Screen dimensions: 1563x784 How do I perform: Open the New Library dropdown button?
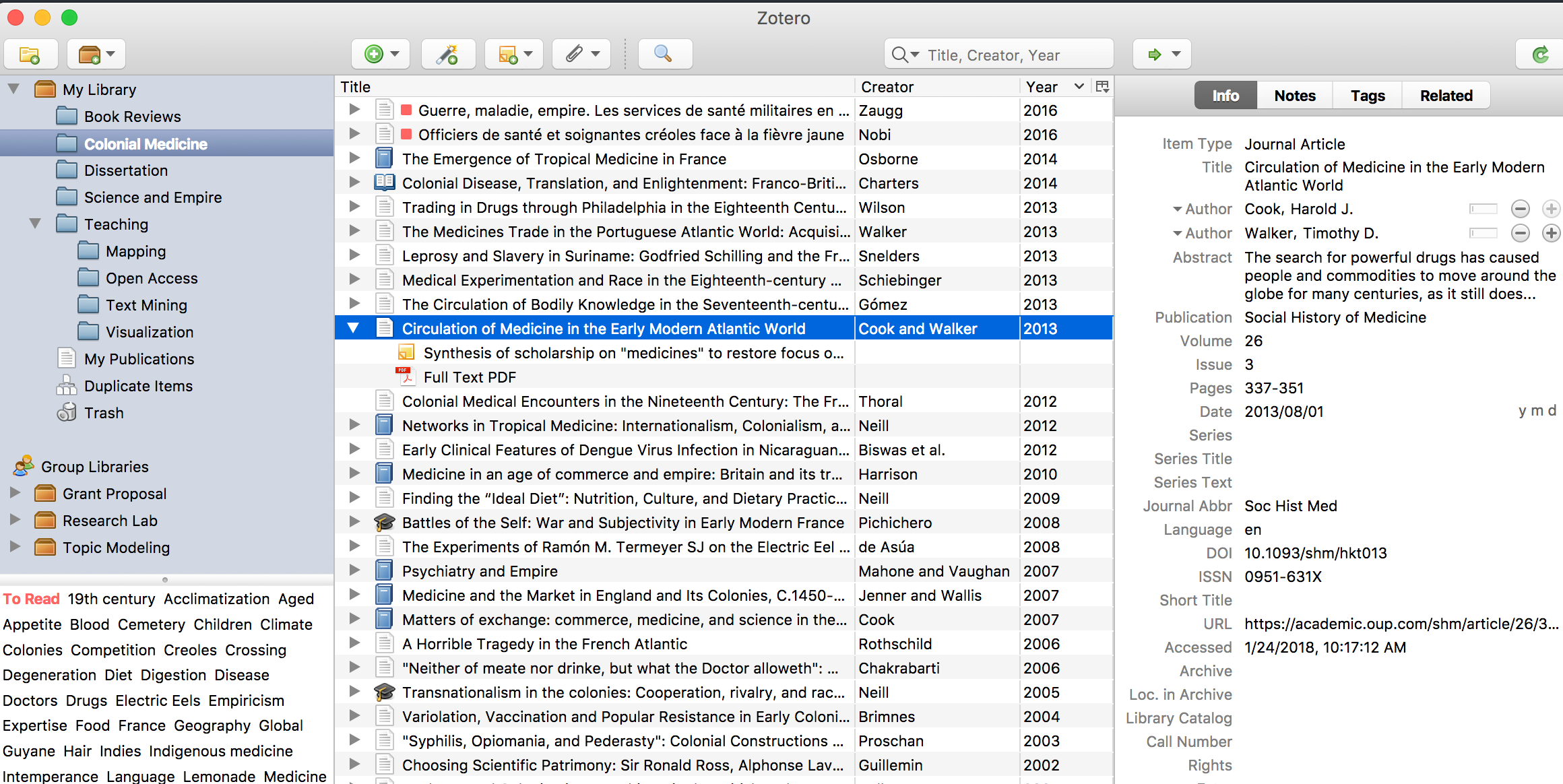pyautogui.click(x=96, y=55)
